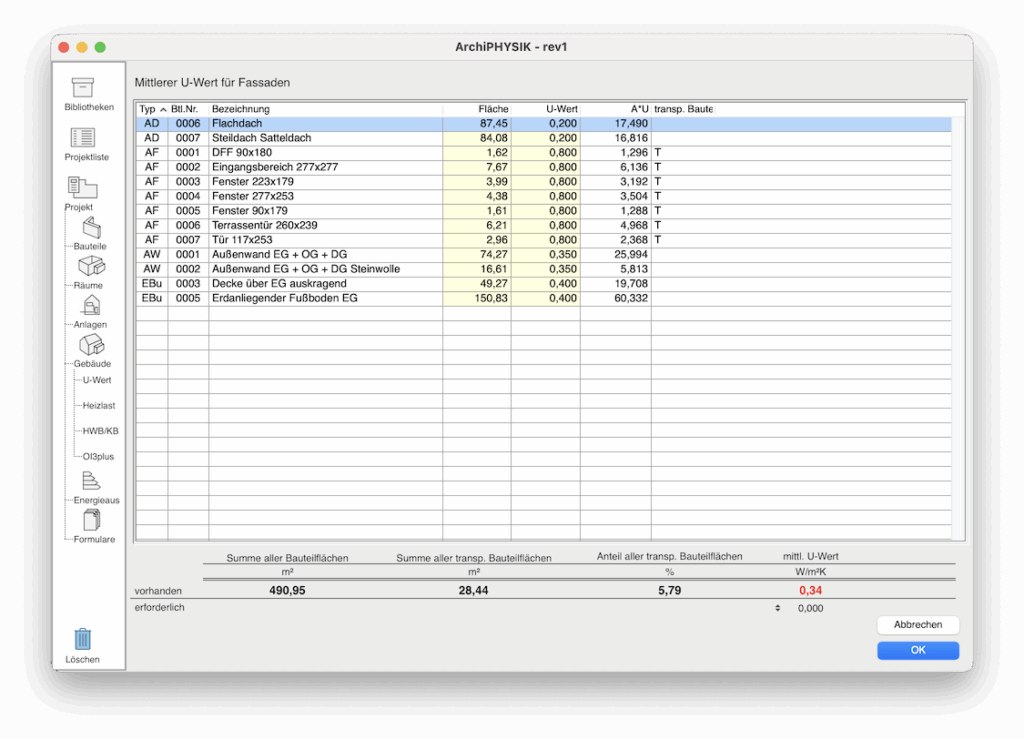Open the Bauteile section icon
1024x739 pixels.
(x=91, y=227)
